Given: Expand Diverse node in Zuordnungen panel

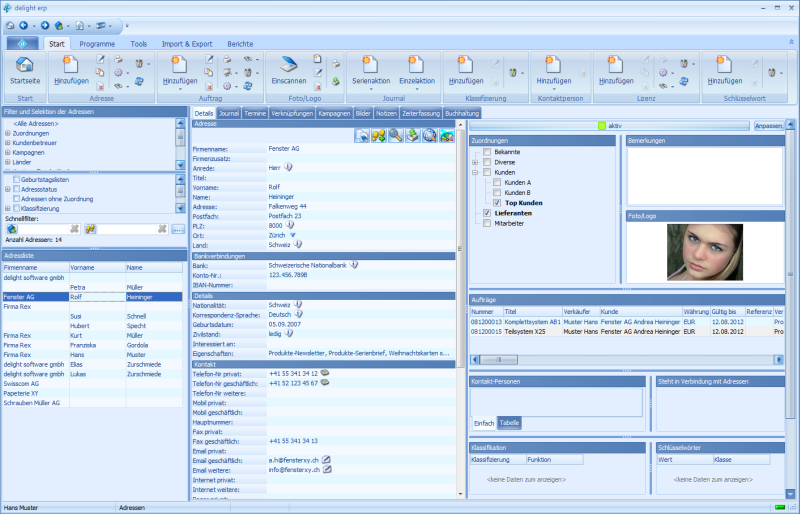Looking at the screenshot, I should pos(475,162).
